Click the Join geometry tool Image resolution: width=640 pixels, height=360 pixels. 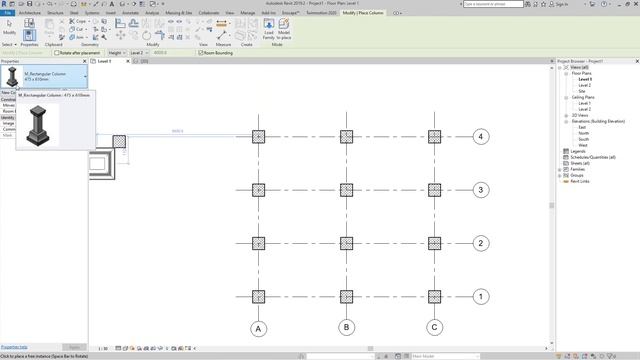pyautogui.click(x=76, y=37)
